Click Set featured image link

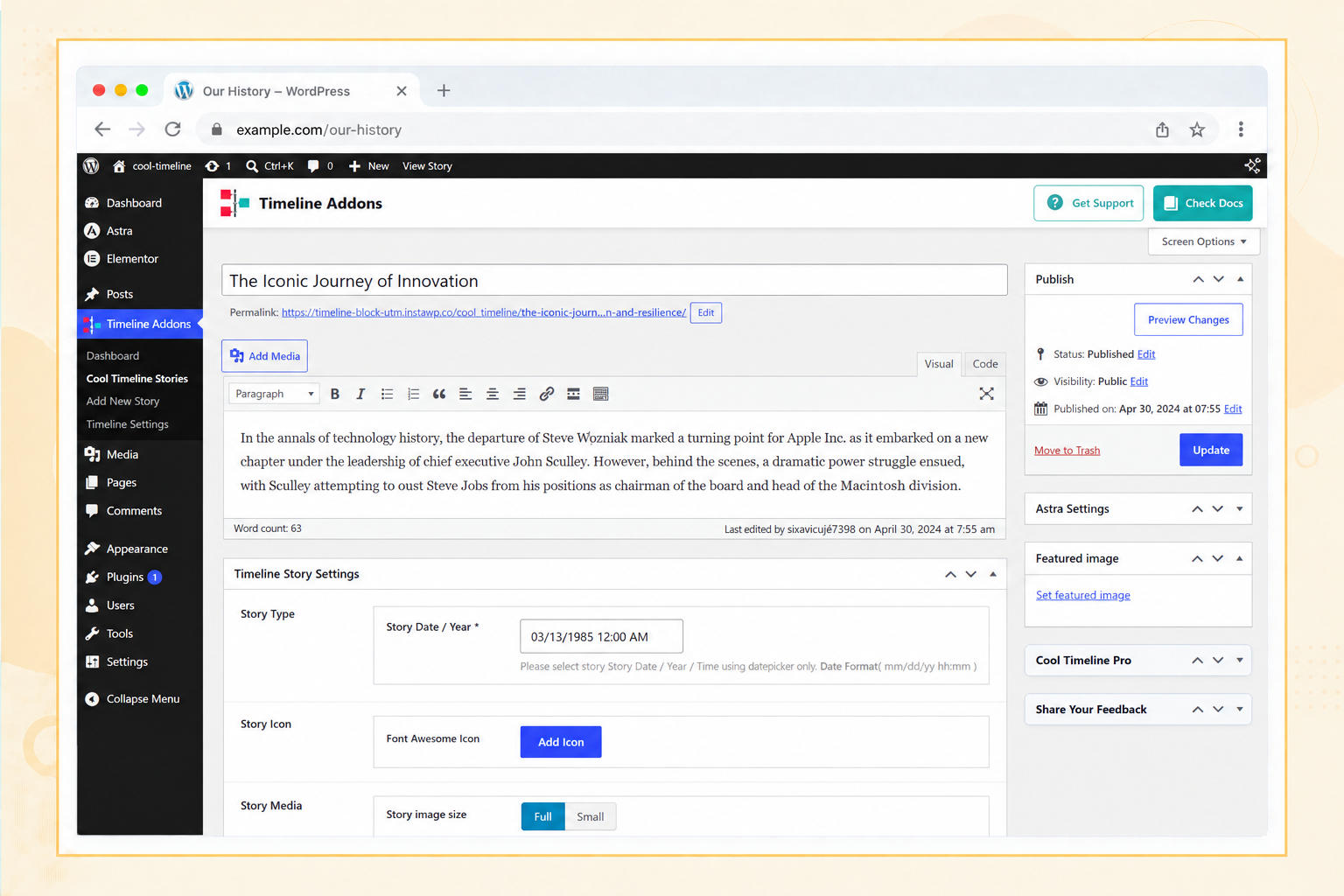coord(1082,595)
